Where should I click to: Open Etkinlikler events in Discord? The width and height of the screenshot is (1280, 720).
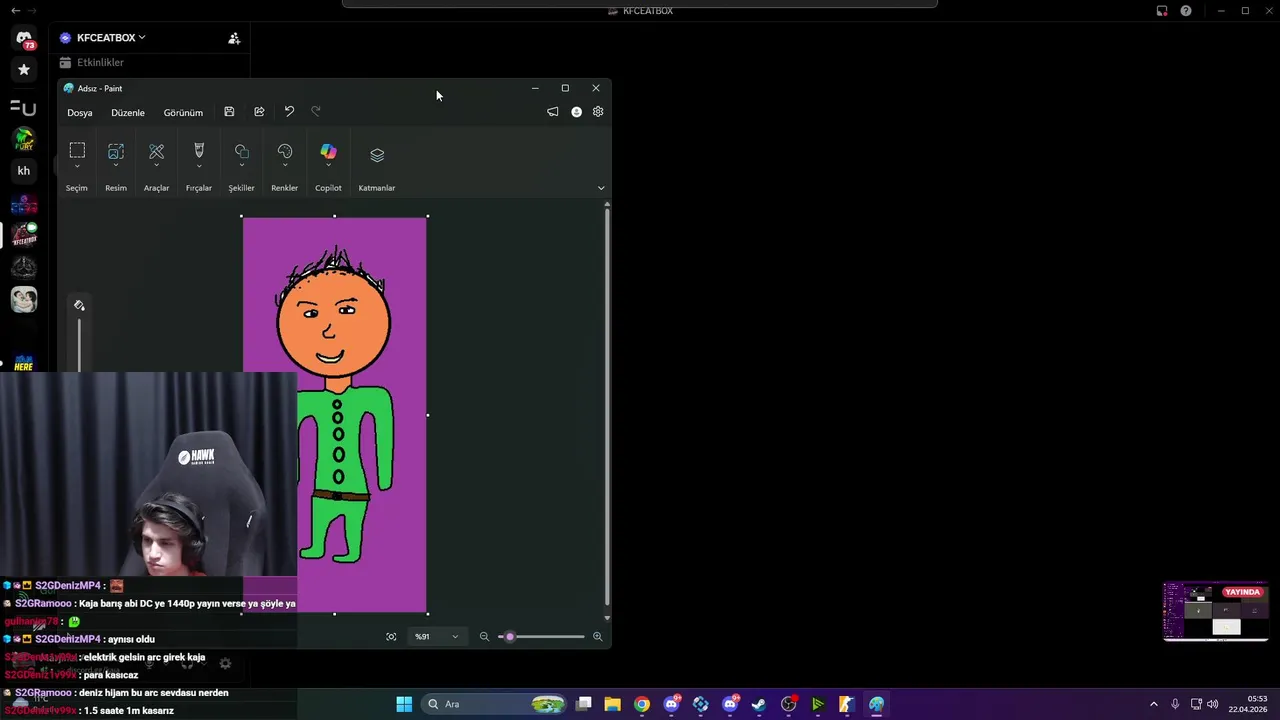[100, 62]
